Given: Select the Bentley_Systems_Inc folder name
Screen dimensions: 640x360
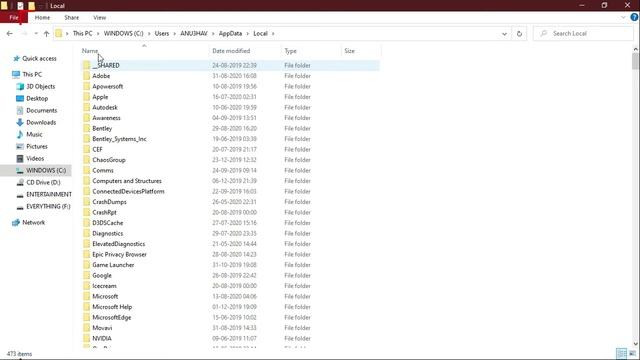Looking at the screenshot, I should (x=119, y=139).
